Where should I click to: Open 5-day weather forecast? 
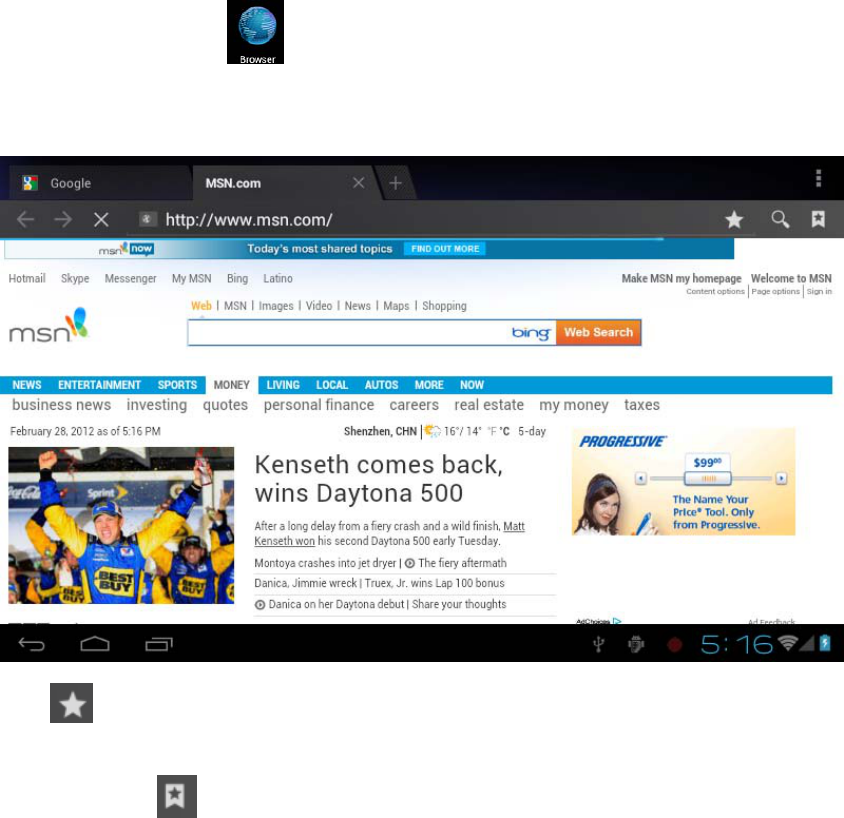pos(532,431)
